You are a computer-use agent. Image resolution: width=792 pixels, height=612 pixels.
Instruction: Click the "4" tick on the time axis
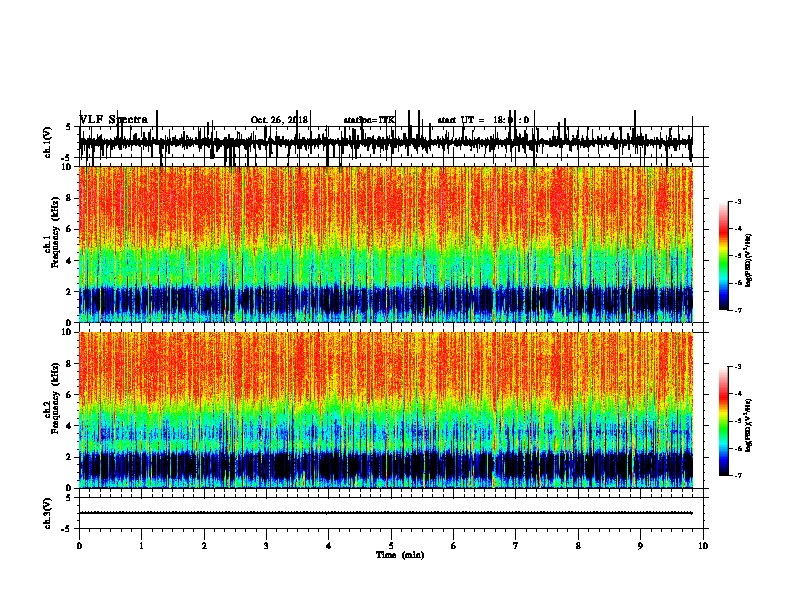329,546
